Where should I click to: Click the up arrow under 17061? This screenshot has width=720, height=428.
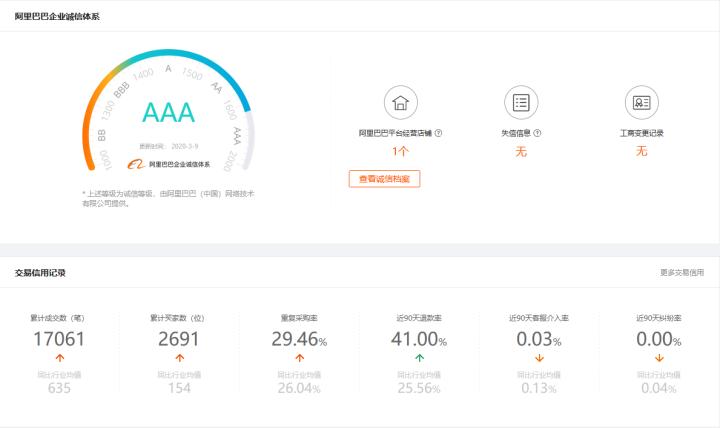(60, 358)
